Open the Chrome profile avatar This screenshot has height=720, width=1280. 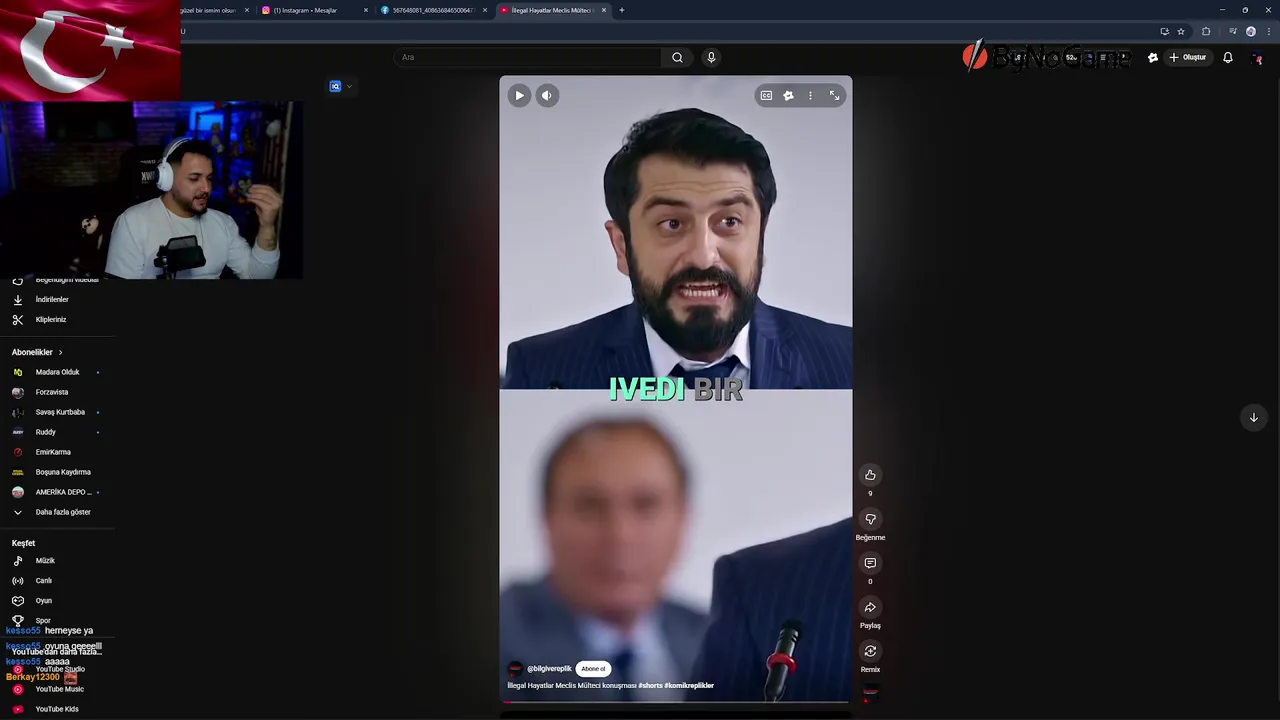point(1250,31)
